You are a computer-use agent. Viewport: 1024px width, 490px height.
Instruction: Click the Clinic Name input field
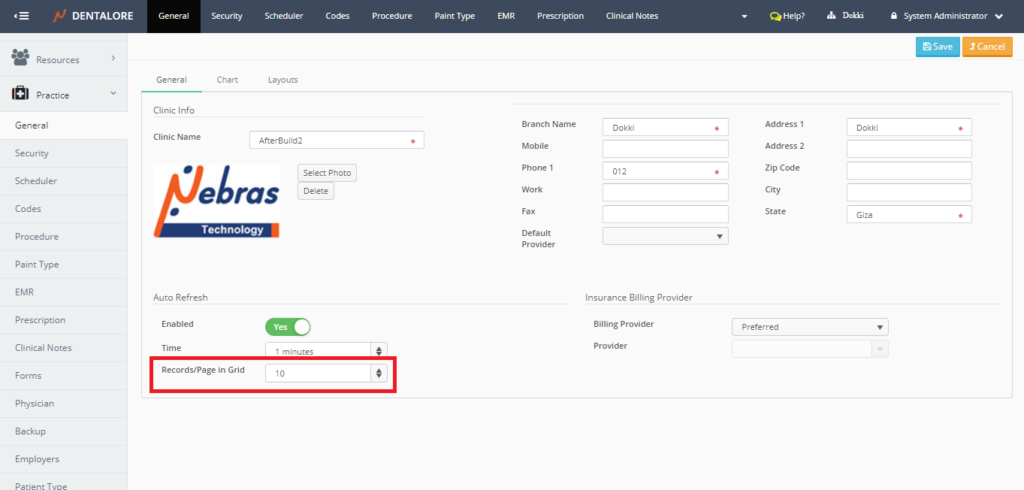[x=335, y=141]
